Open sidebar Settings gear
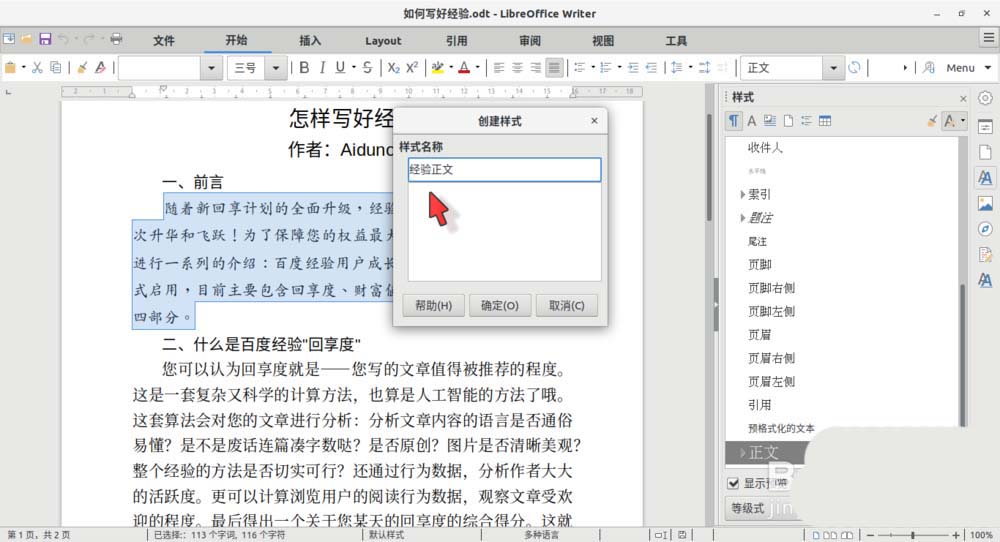The height and width of the screenshot is (542, 1000). 985,98
